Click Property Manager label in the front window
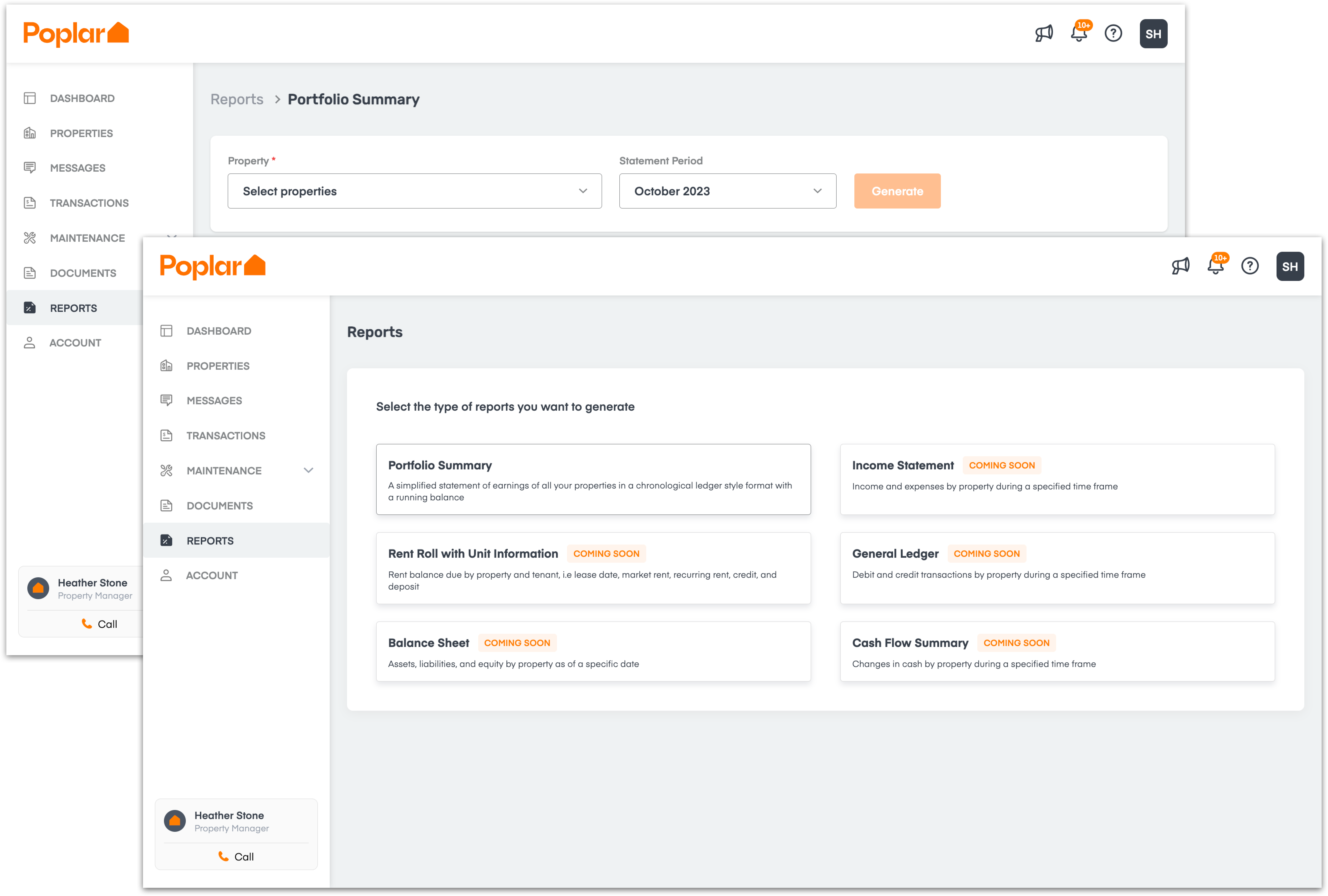 pyautogui.click(x=231, y=829)
